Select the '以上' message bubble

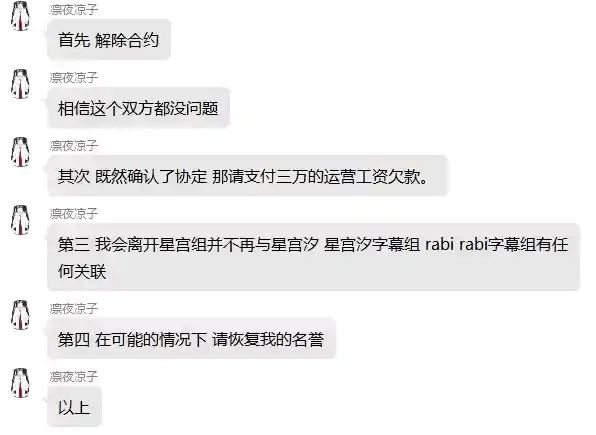74,407
